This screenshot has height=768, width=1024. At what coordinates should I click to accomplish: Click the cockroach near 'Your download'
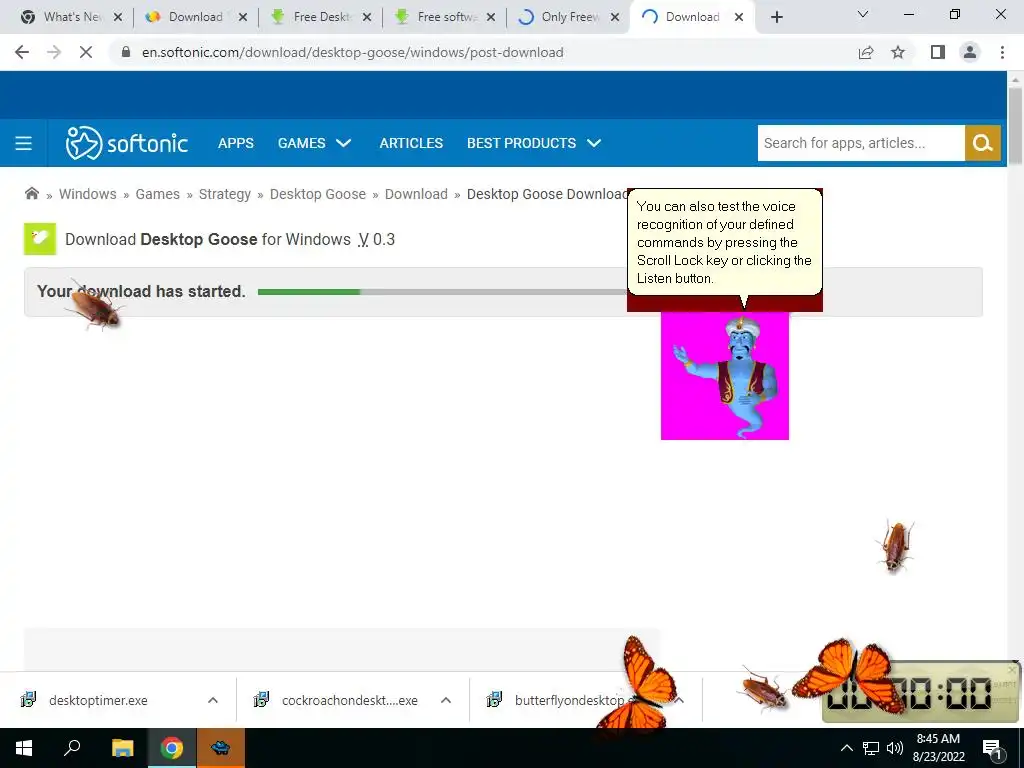click(x=95, y=307)
